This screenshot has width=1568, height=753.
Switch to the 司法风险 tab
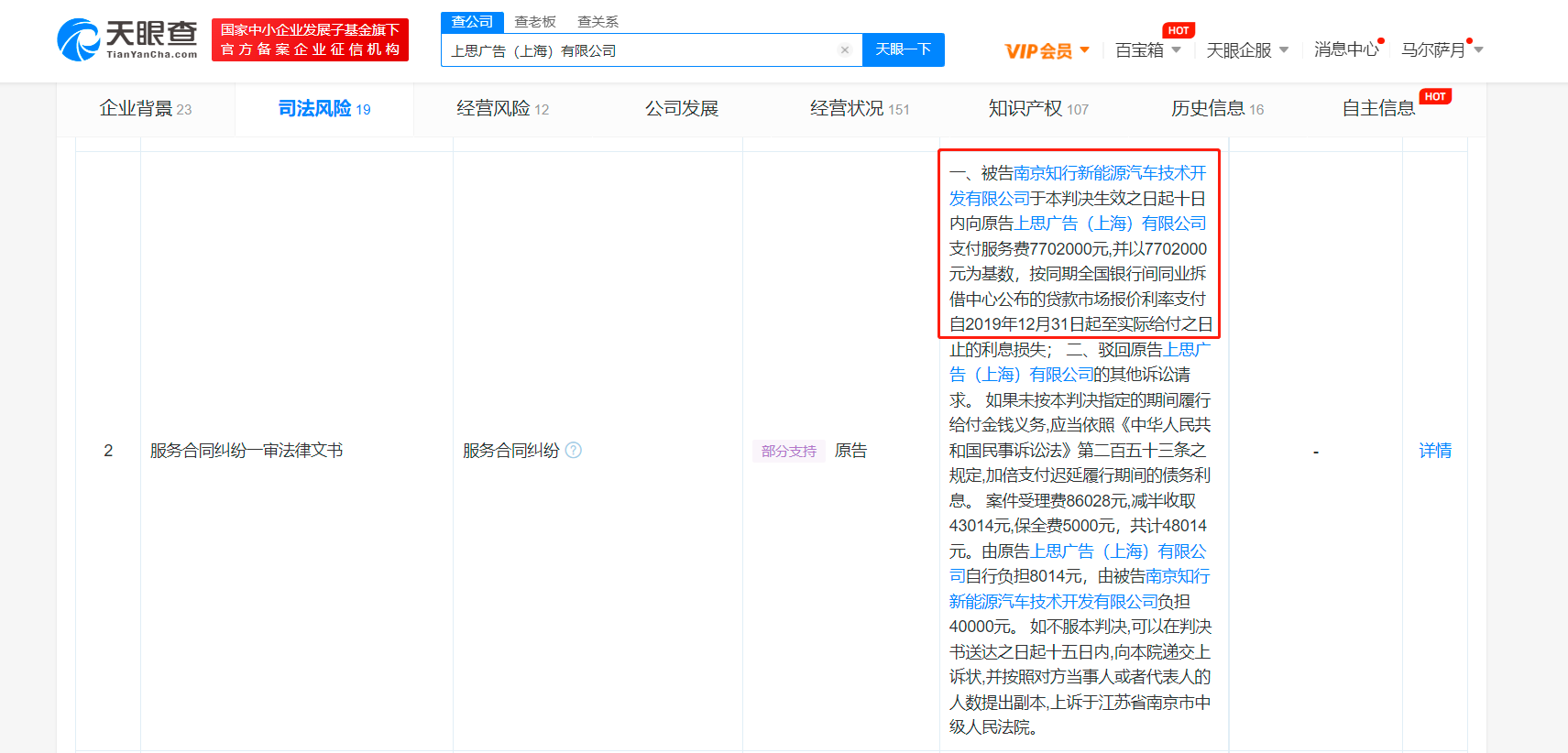(324, 109)
